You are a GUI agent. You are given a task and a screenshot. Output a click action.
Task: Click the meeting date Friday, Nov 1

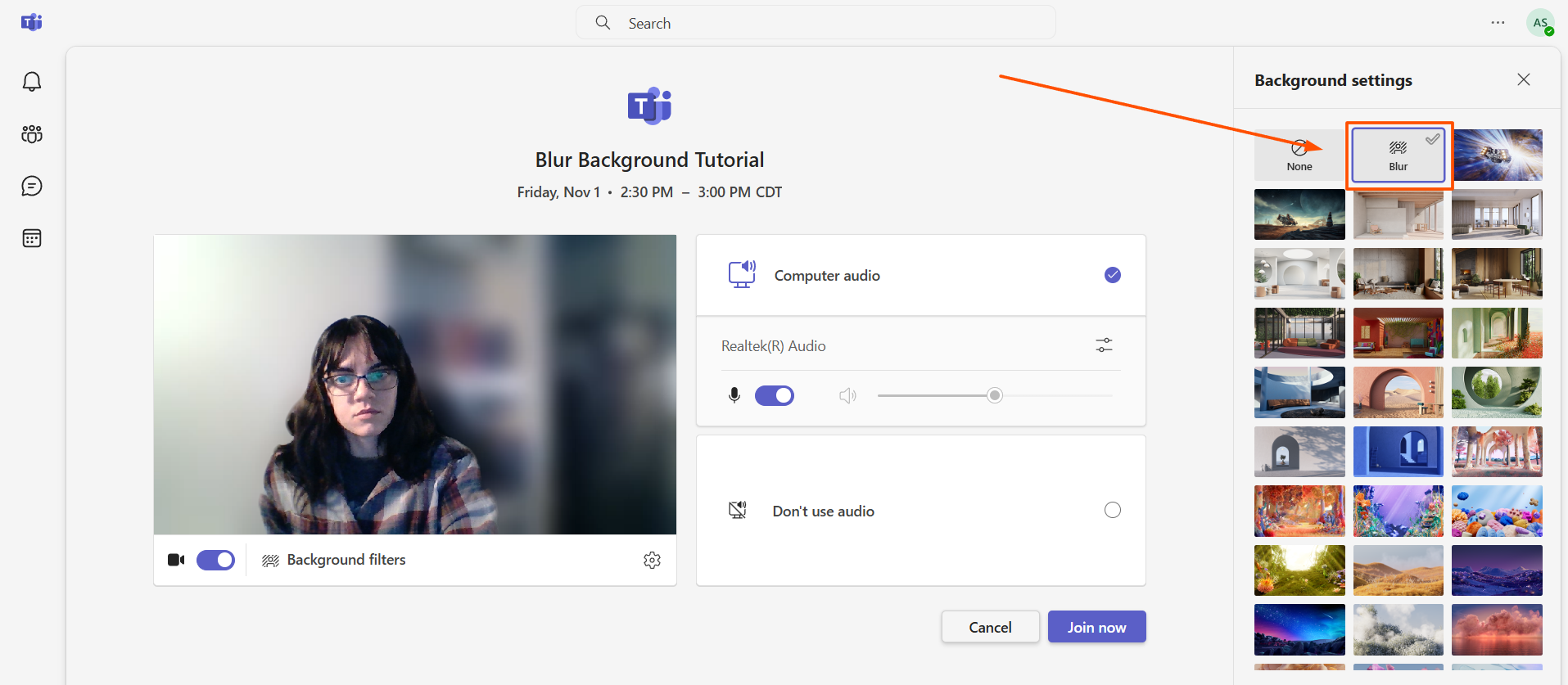(558, 192)
